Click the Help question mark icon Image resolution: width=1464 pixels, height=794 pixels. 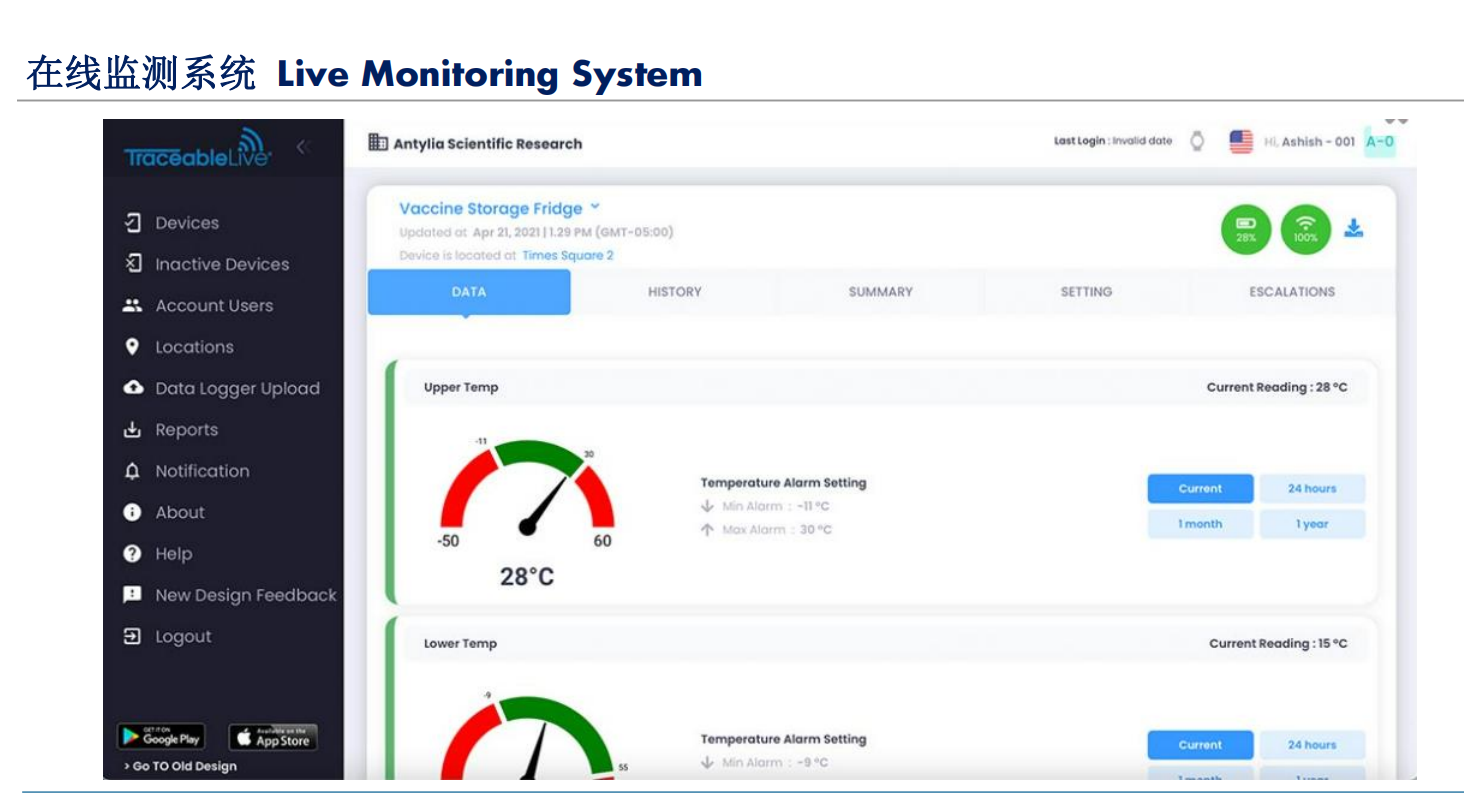coord(132,554)
